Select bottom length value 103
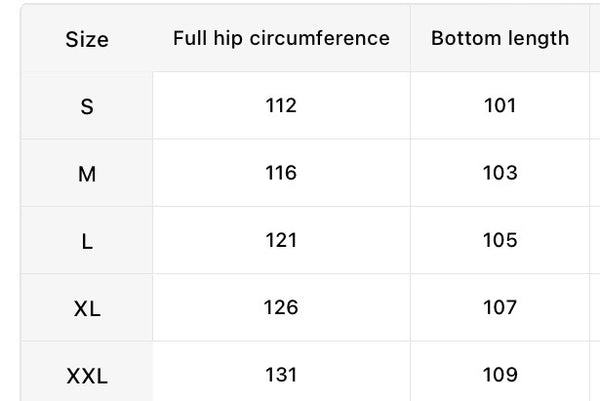 pos(500,173)
